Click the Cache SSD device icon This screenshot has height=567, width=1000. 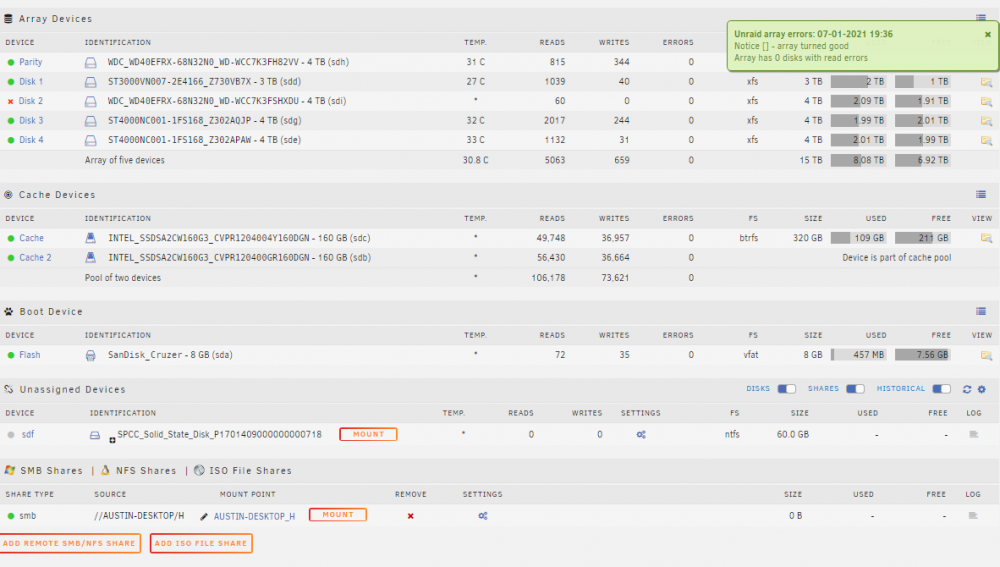[x=91, y=238]
